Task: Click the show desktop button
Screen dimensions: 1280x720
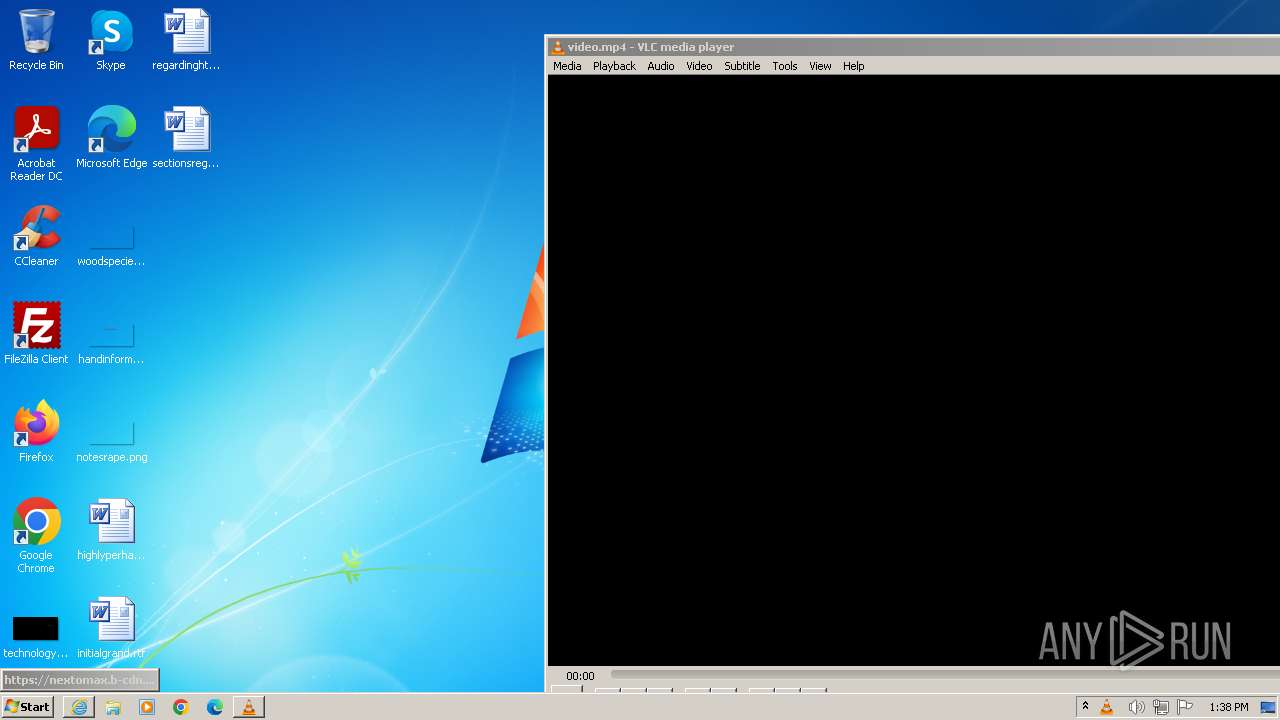Action: (1269, 707)
